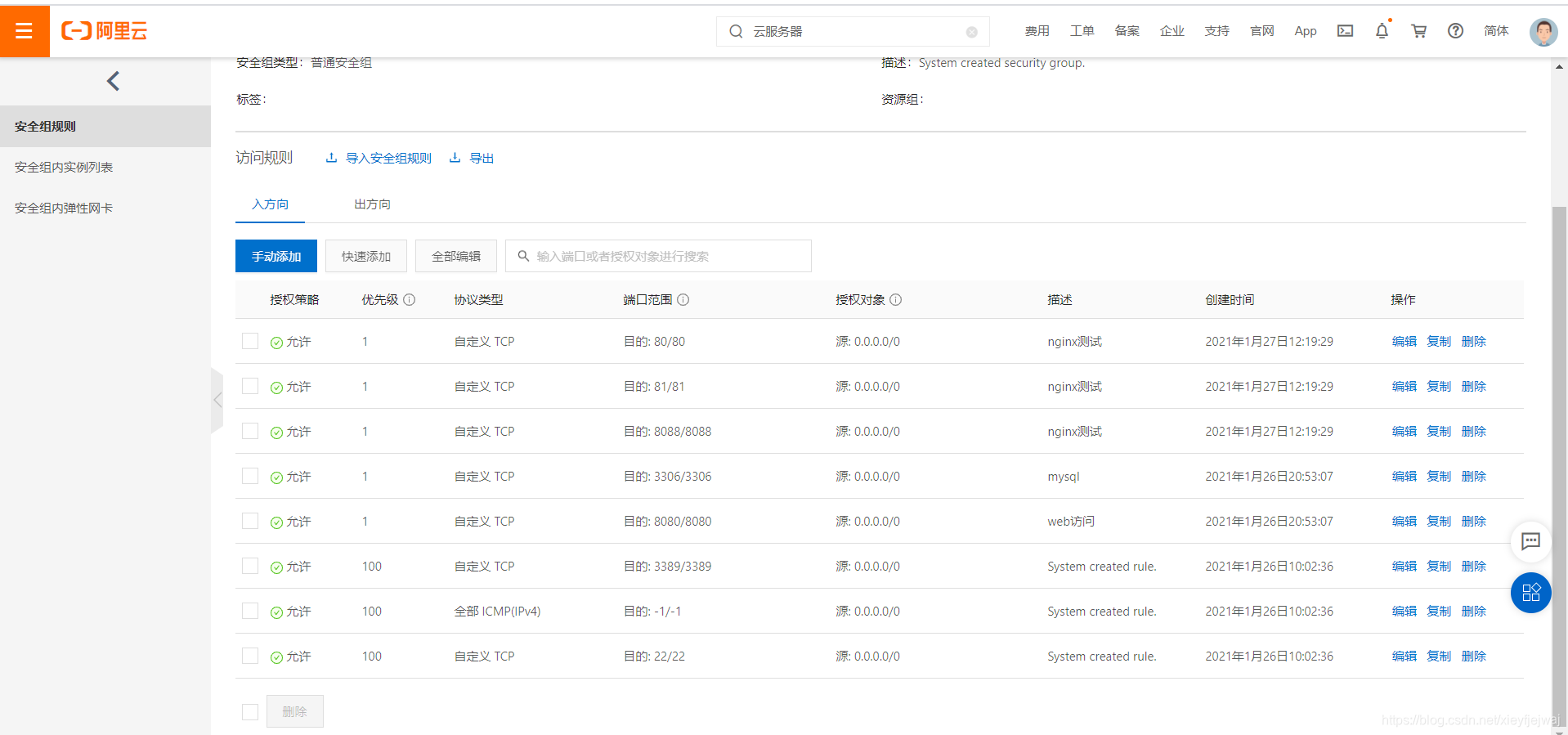Edit the ICMP -1/-1 rule
The width and height of the screenshot is (1568, 735).
[1404, 611]
